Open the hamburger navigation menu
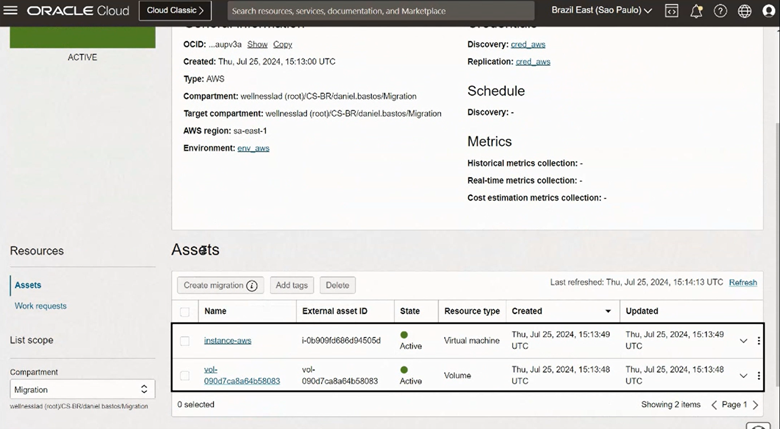The height and width of the screenshot is (429, 780). click(12, 11)
